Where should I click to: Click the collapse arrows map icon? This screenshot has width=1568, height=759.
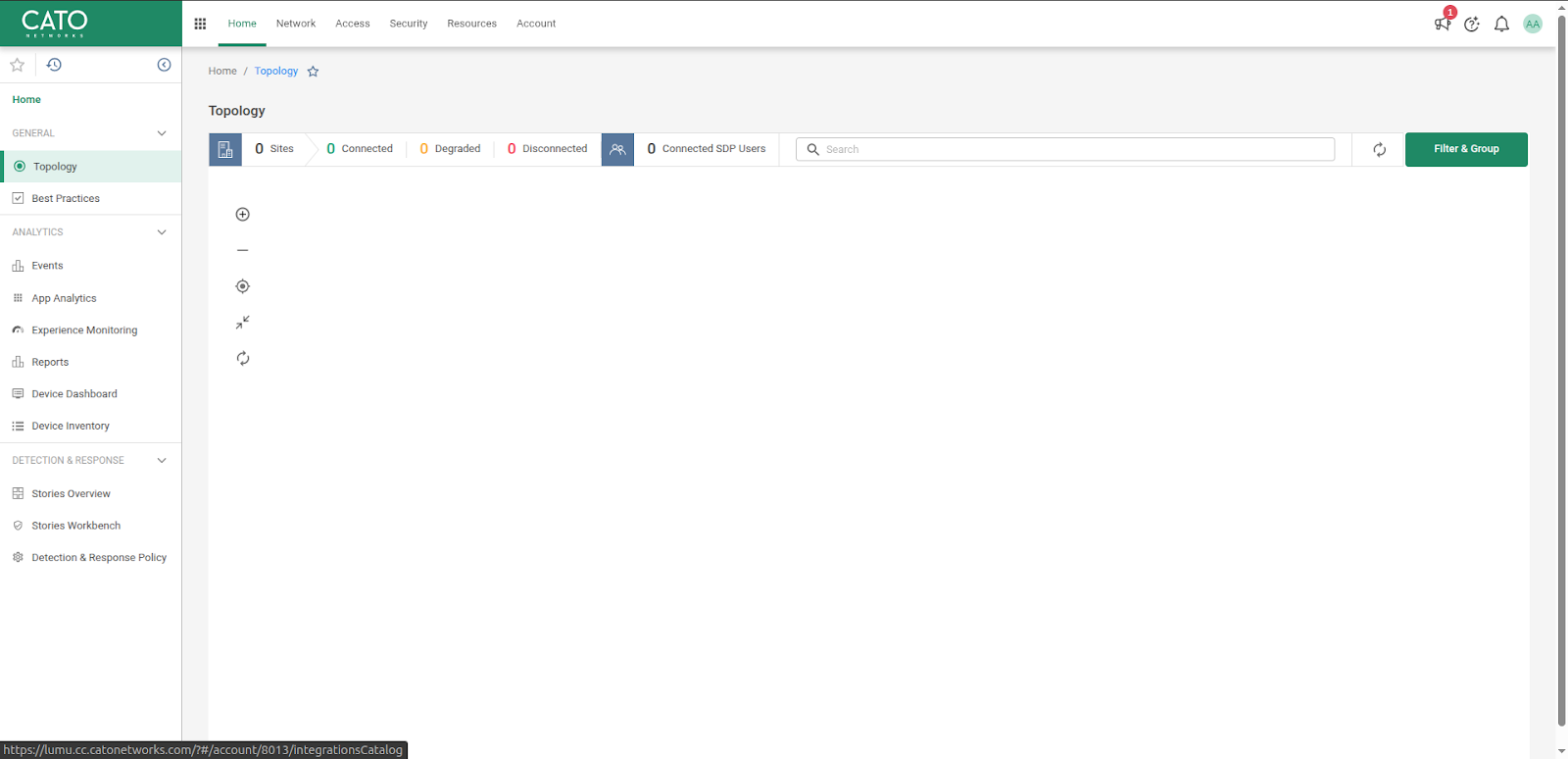coord(243,323)
